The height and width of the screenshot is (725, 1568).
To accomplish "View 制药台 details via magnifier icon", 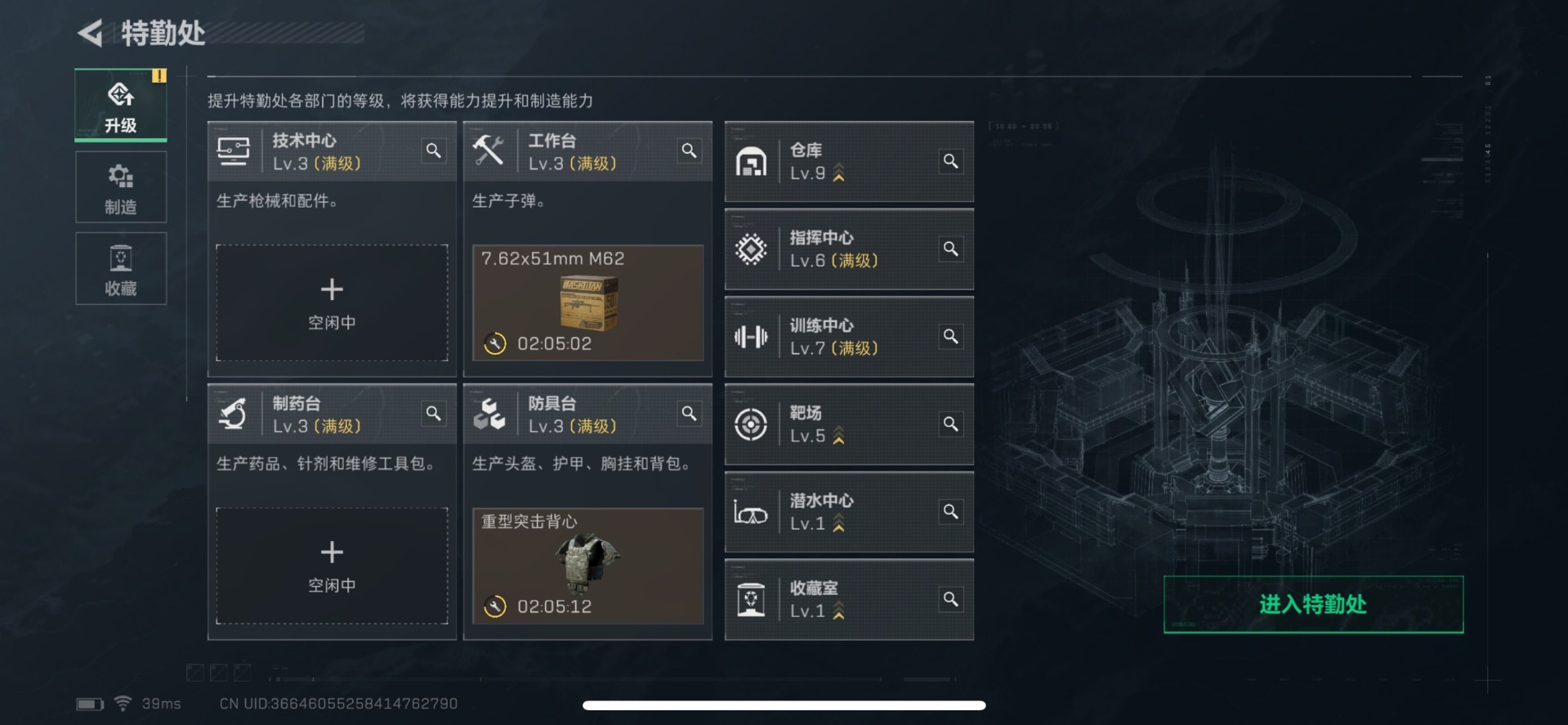I will (x=434, y=414).
